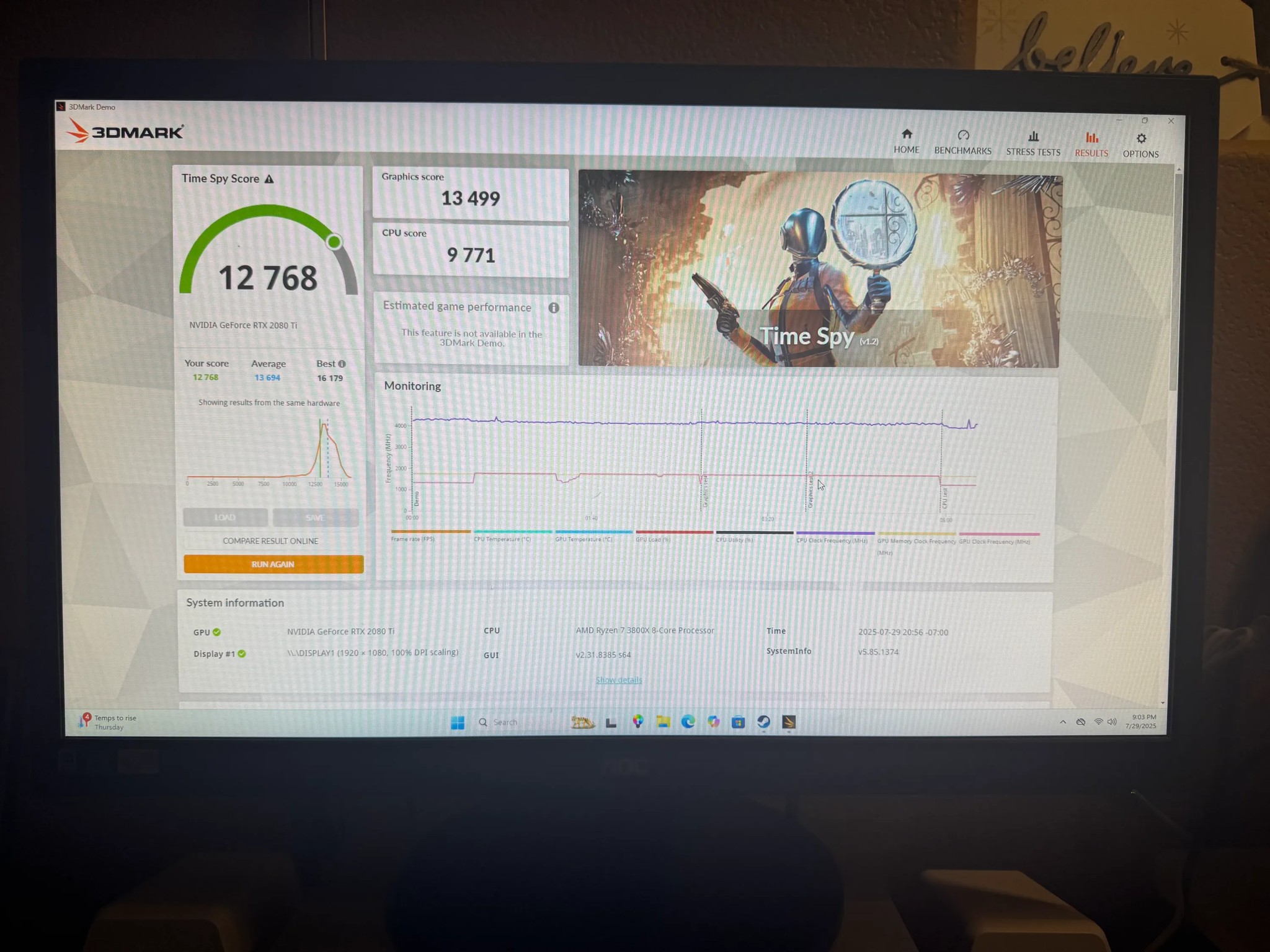Click the Average score 13 694
The width and height of the screenshot is (1270, 952).
pos(267,377)
